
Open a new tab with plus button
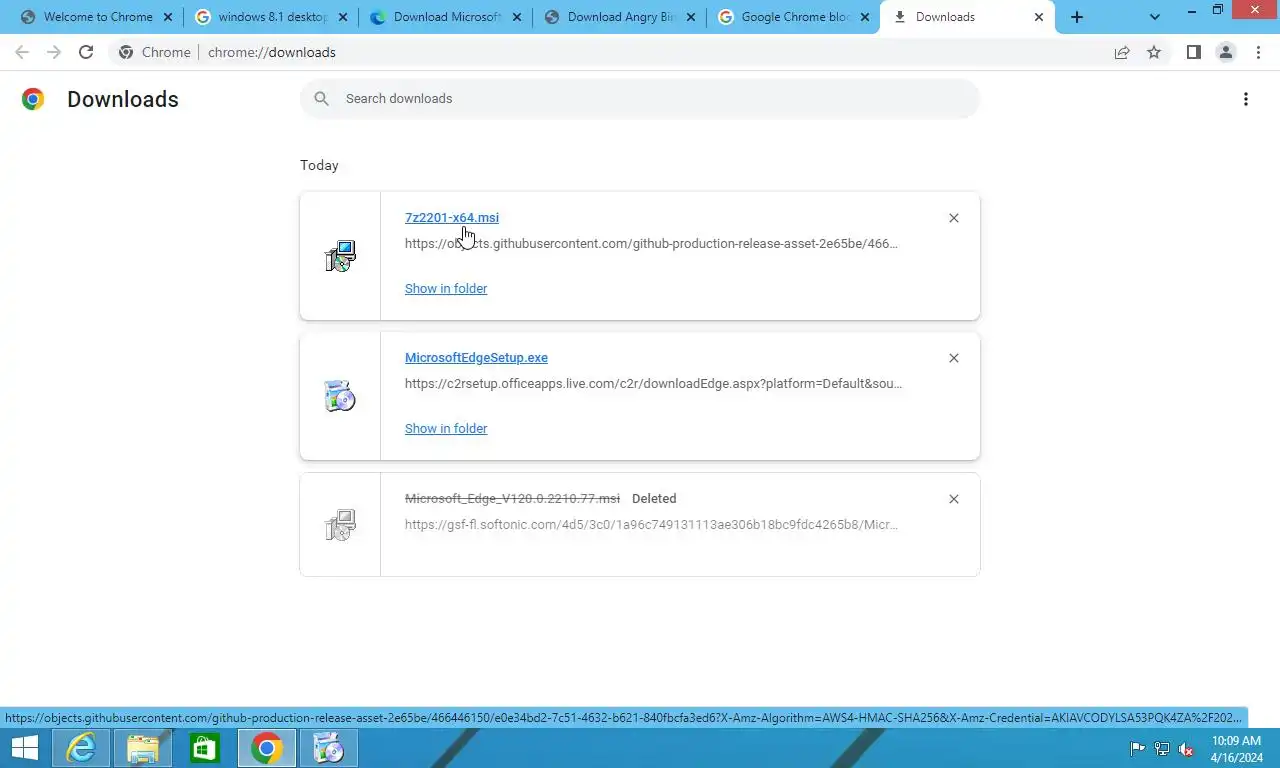[x=1077, y=17]
